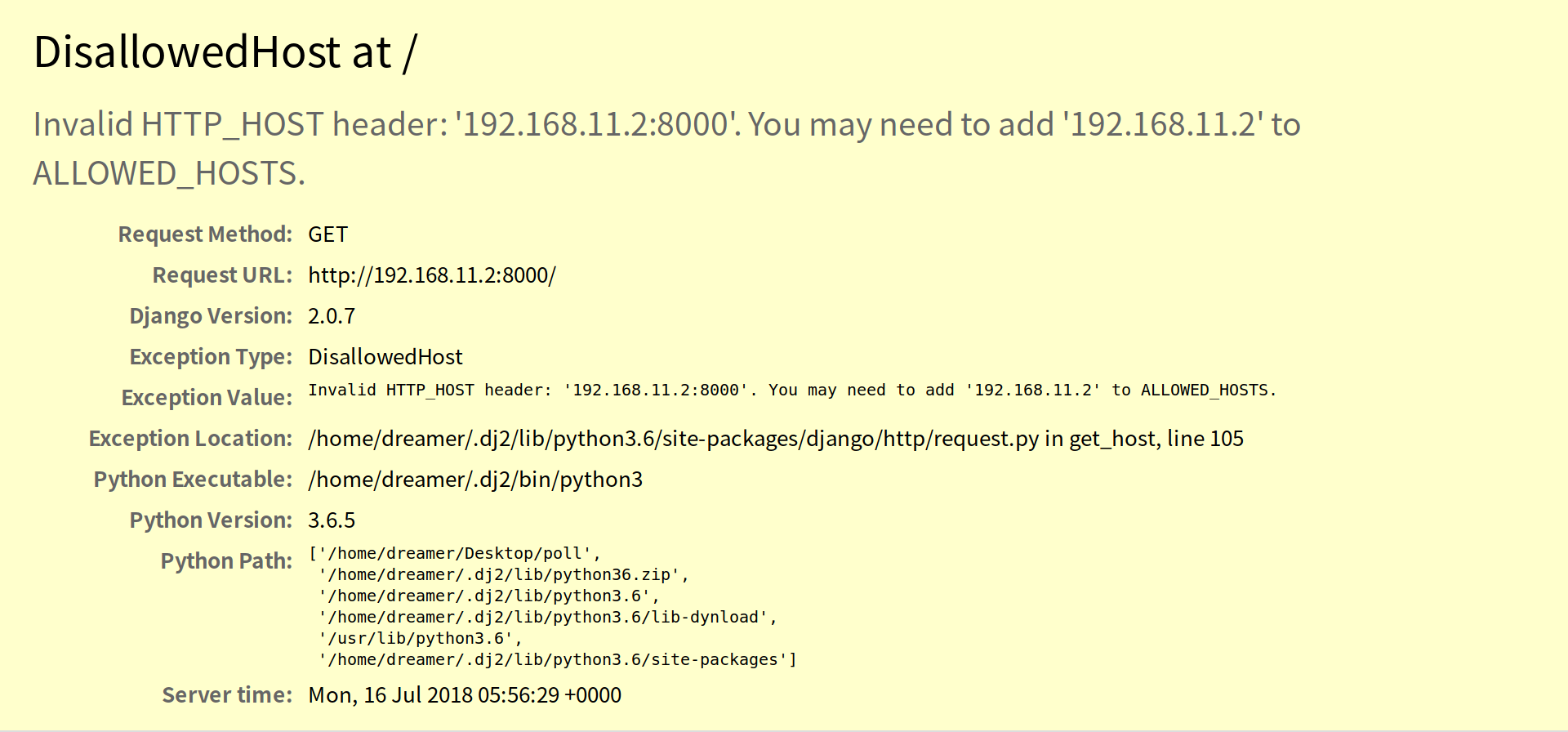Viewport: 1568px width, 732px height.
Task: Click the "Request URL:" label
Action: pyautogui.click(x=222, y=275)
